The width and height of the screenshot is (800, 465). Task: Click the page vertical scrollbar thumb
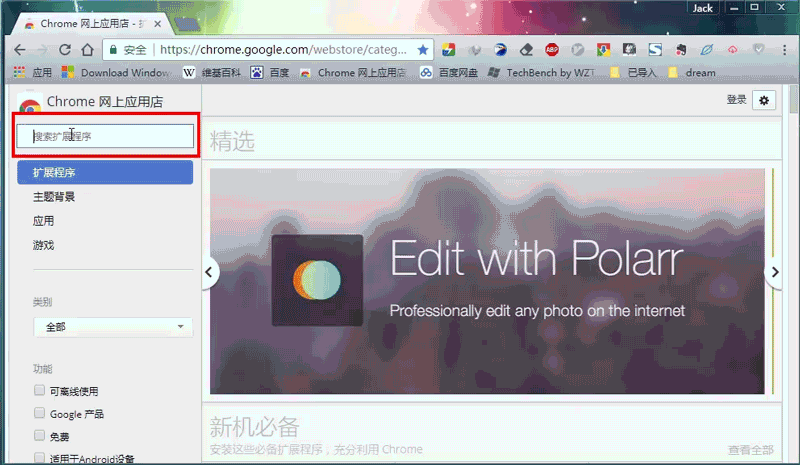point(793,99)
